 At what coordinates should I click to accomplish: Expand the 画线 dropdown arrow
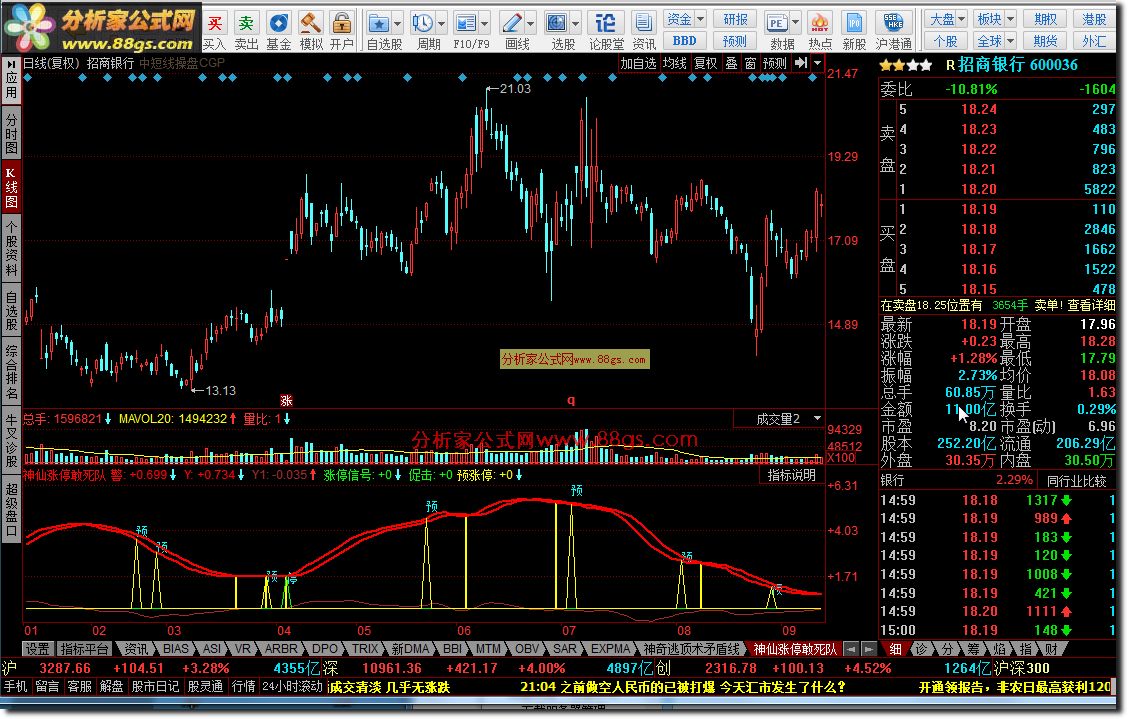[x=530, y=24]
